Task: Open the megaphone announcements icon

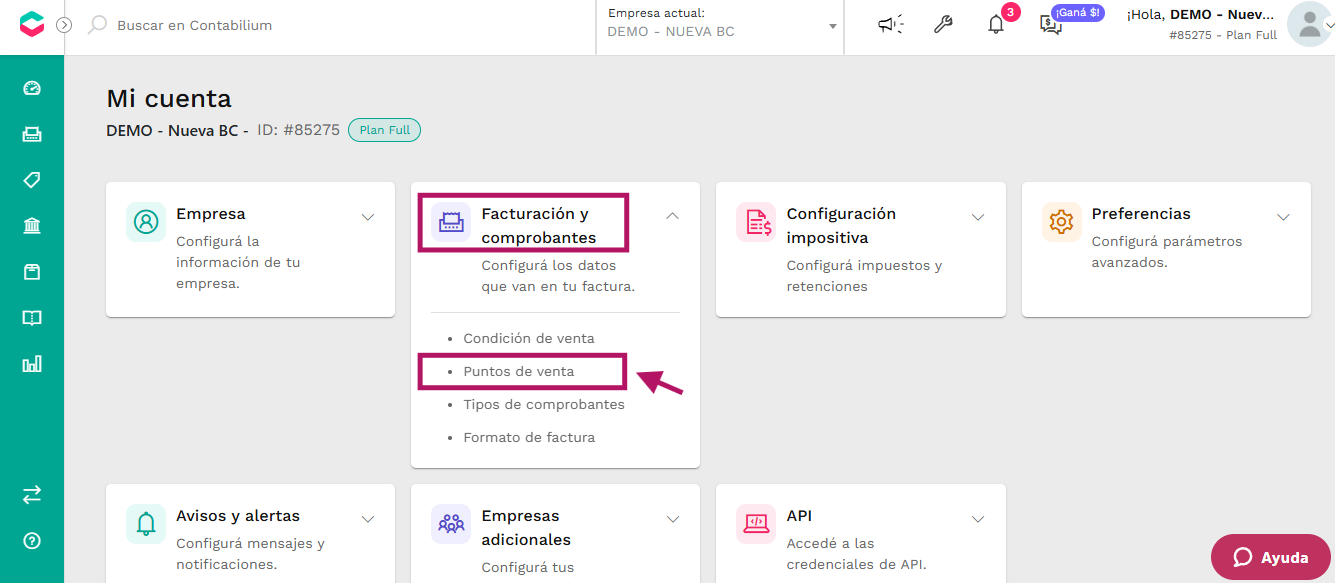Action: (890, 25)
